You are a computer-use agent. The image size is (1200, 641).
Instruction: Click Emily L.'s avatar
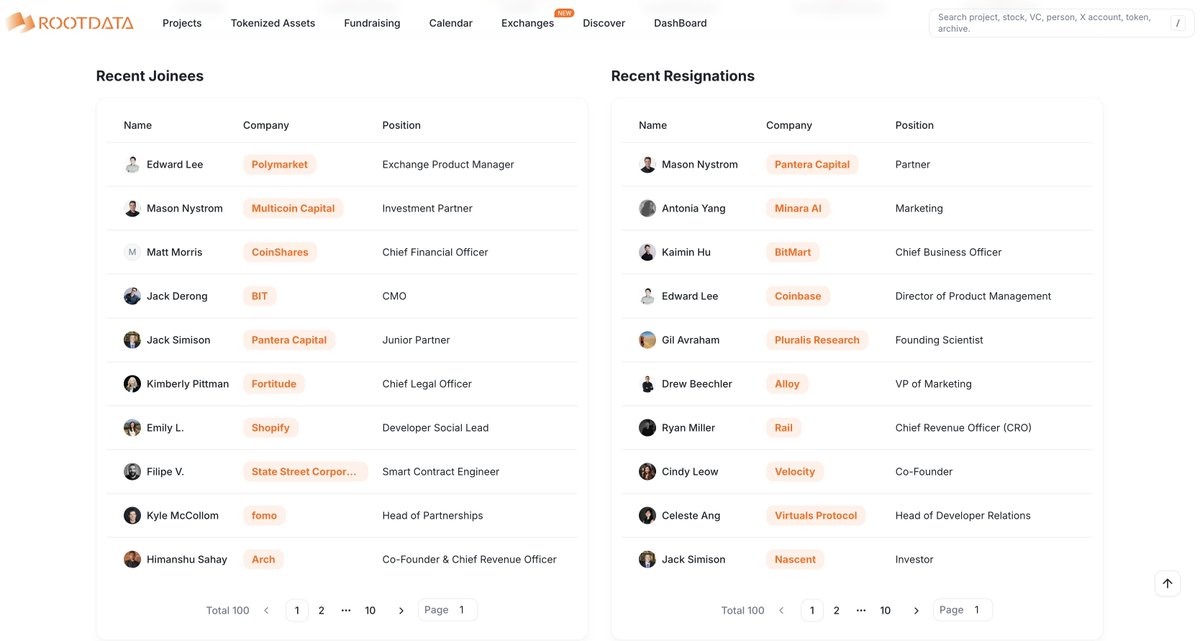click(132, 428)
